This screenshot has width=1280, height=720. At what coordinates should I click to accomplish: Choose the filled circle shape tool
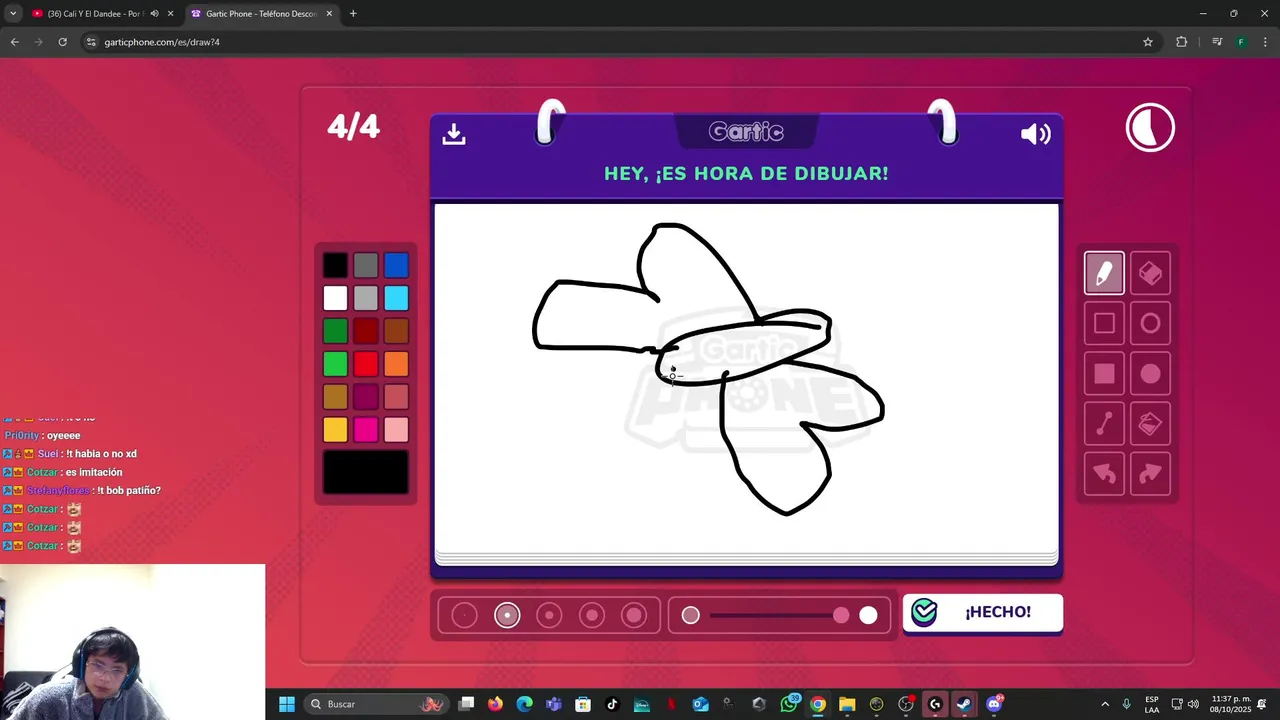1150,374
